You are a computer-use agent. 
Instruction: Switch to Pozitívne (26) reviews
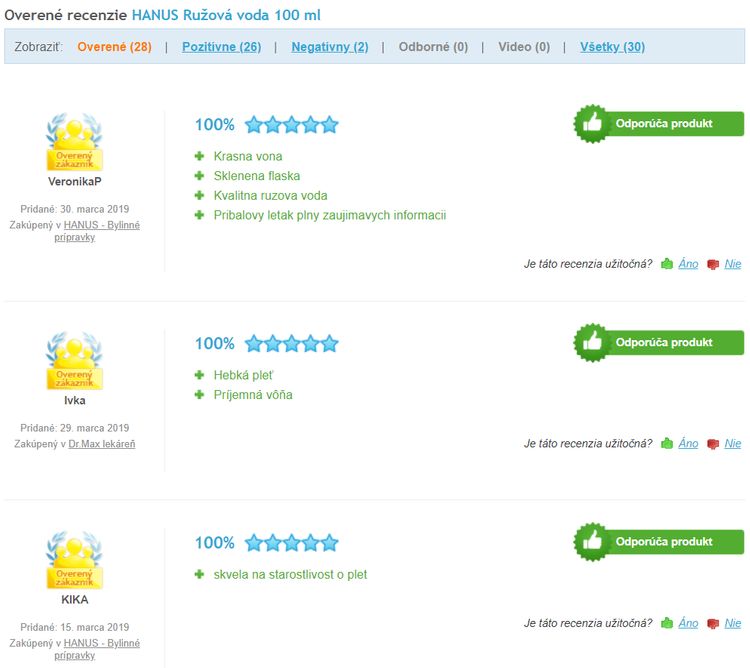(221, 47)
